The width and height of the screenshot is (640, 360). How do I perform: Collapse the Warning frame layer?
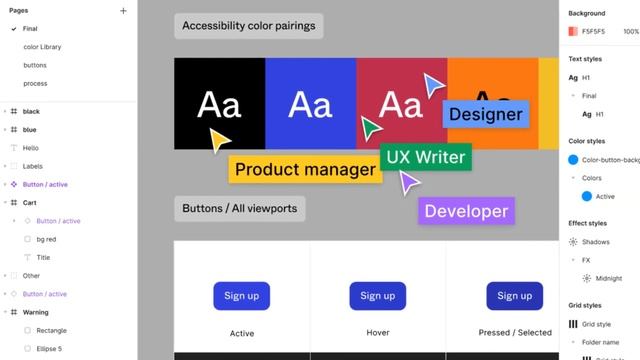pyautogui.click(x=5, y=312)
